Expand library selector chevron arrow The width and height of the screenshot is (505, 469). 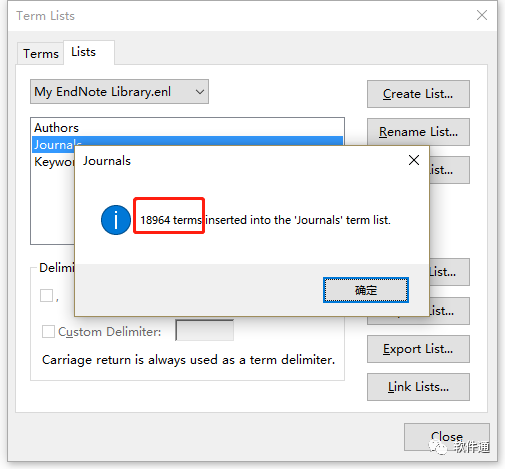(x=200, y=92)
